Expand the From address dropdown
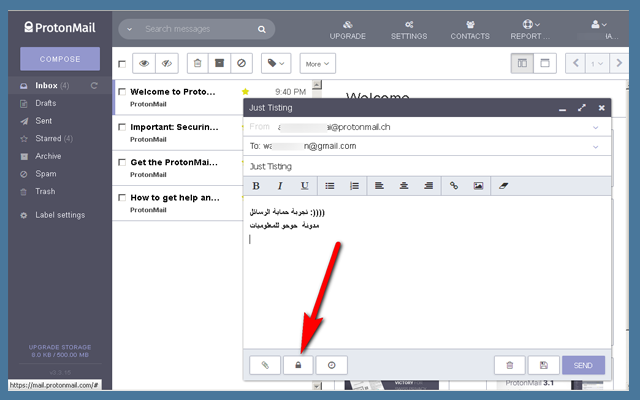The image size is (640, 400). [x=596, y=127]
